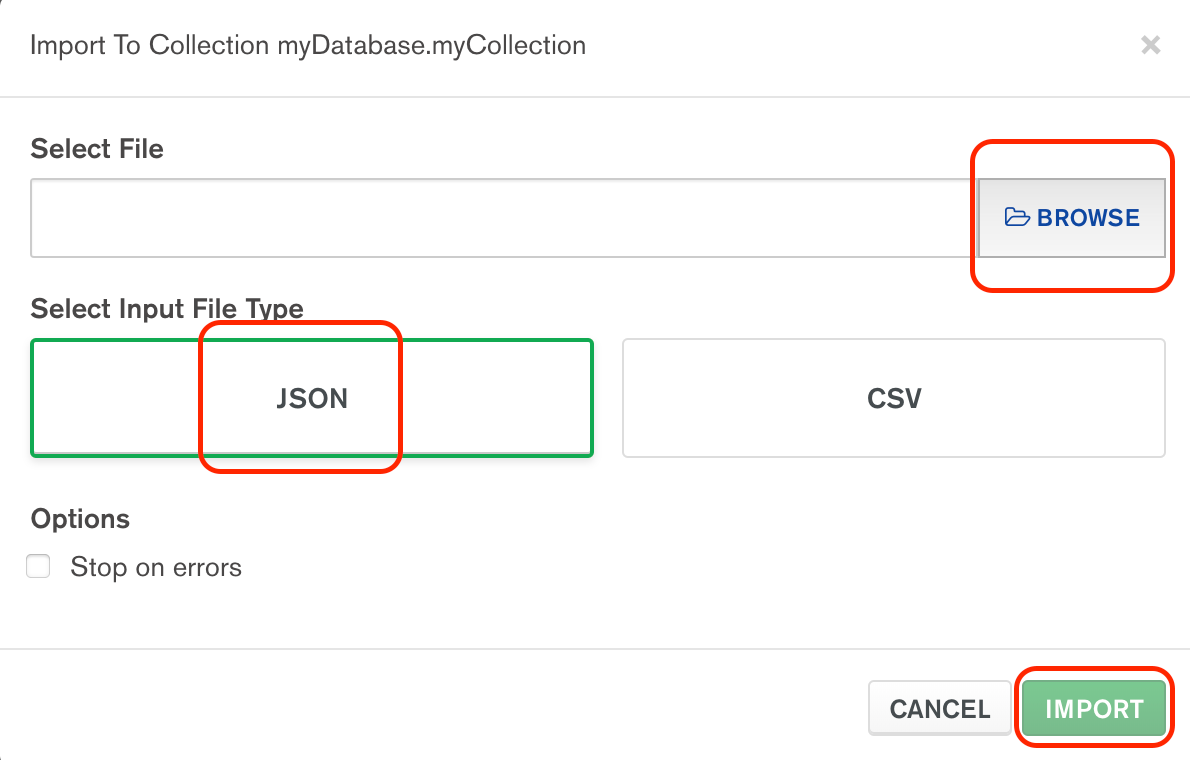Select CSV as the input file type
1190x760 pixels.
(x=893, y=398)
